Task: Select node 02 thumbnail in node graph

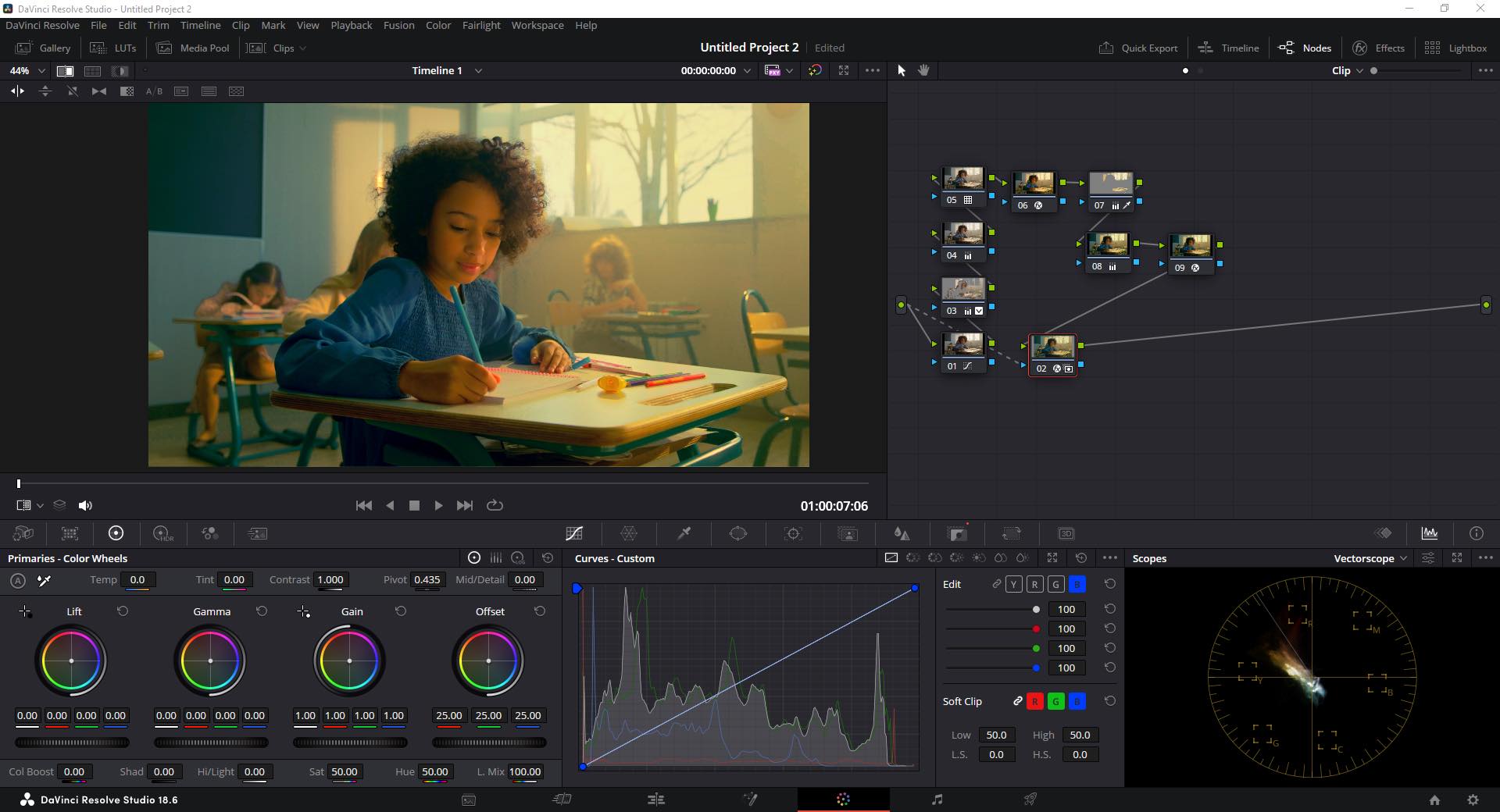Action: tap(1052, 347)
